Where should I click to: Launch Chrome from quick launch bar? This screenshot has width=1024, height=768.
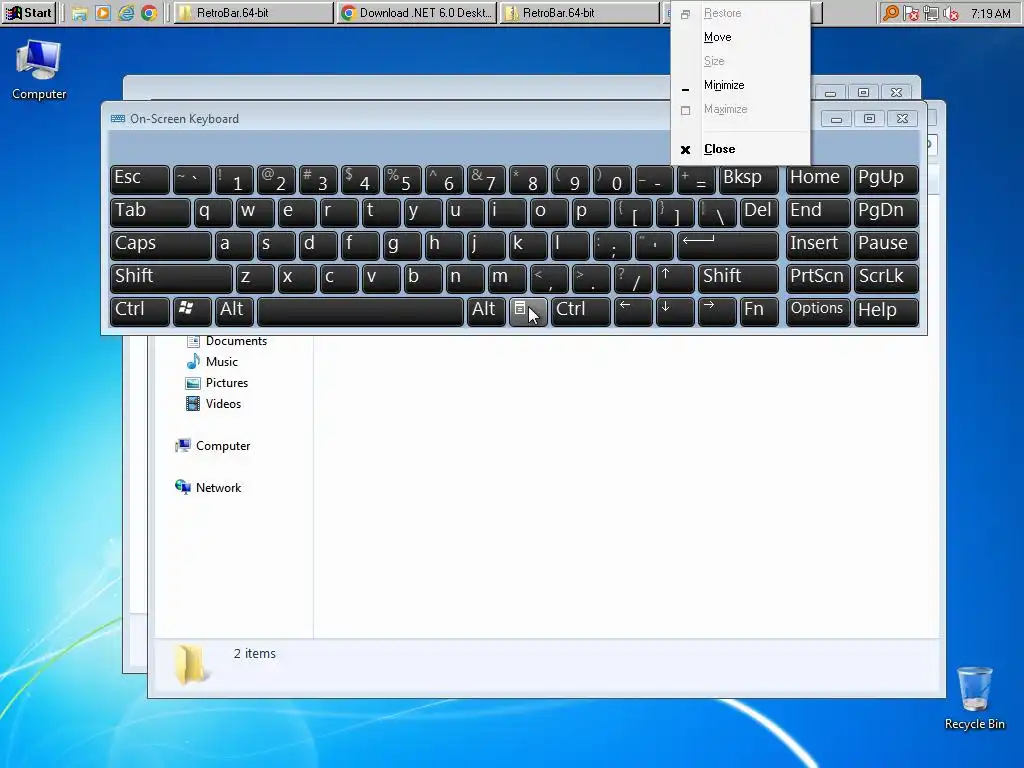coord(149,13)
